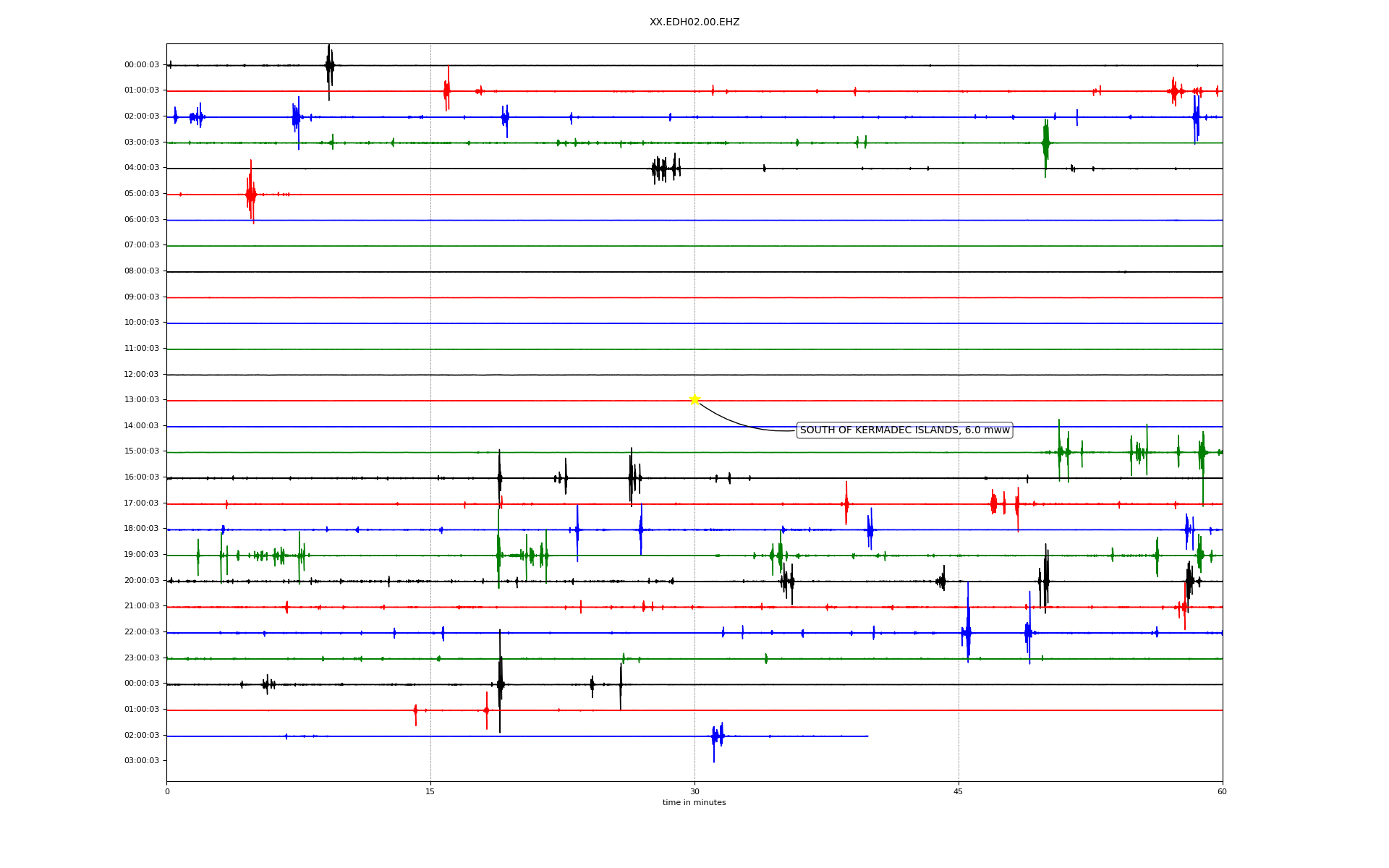Click the 21:00:03 red trace label
The width and height of the screenshot is (1389, 868).
(x=141, y=606)
